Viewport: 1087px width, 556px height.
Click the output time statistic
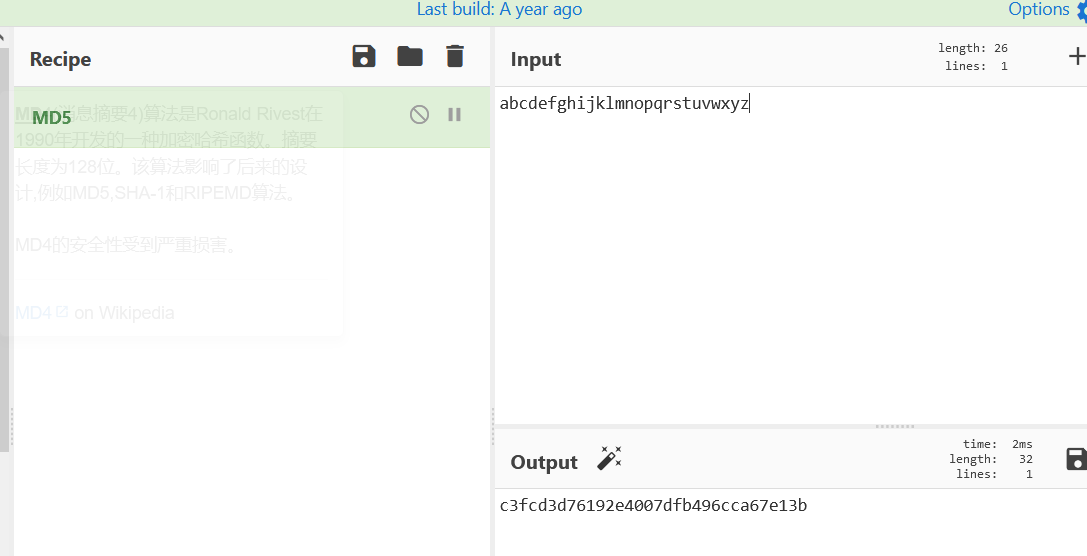pos(998,444)
